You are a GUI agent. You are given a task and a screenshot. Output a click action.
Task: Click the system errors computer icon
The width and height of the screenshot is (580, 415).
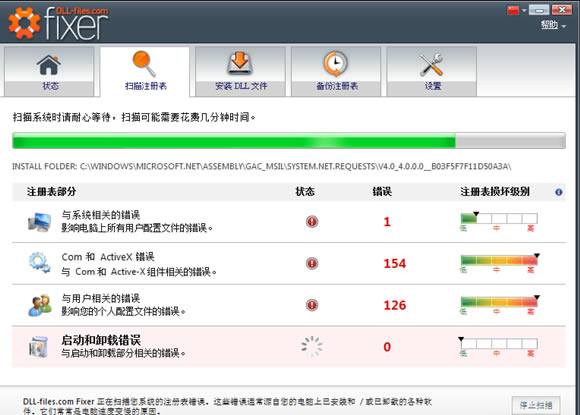pyautogui.click(x=40, y=222)
